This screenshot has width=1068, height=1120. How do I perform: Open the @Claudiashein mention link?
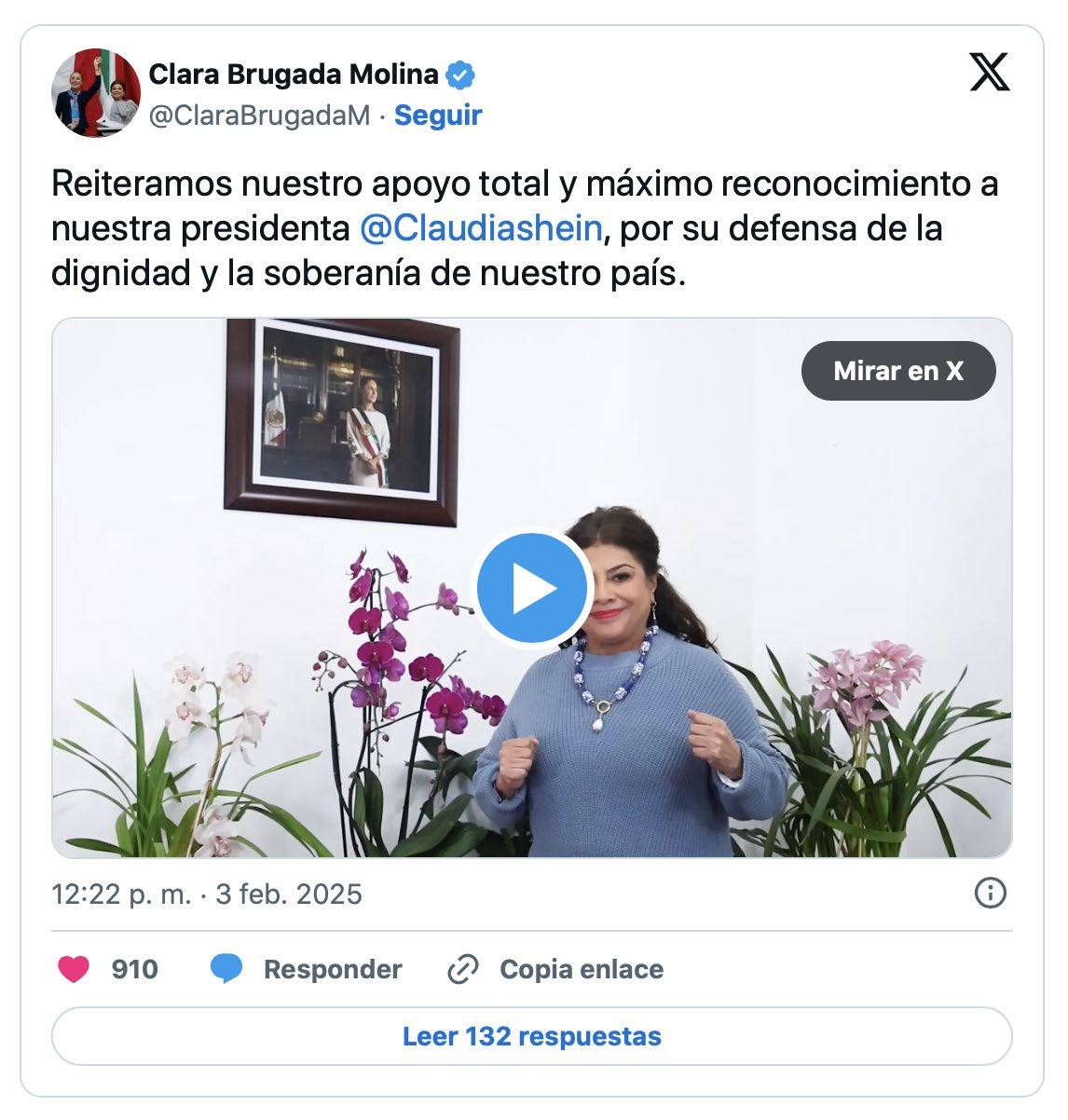point(480,229)
